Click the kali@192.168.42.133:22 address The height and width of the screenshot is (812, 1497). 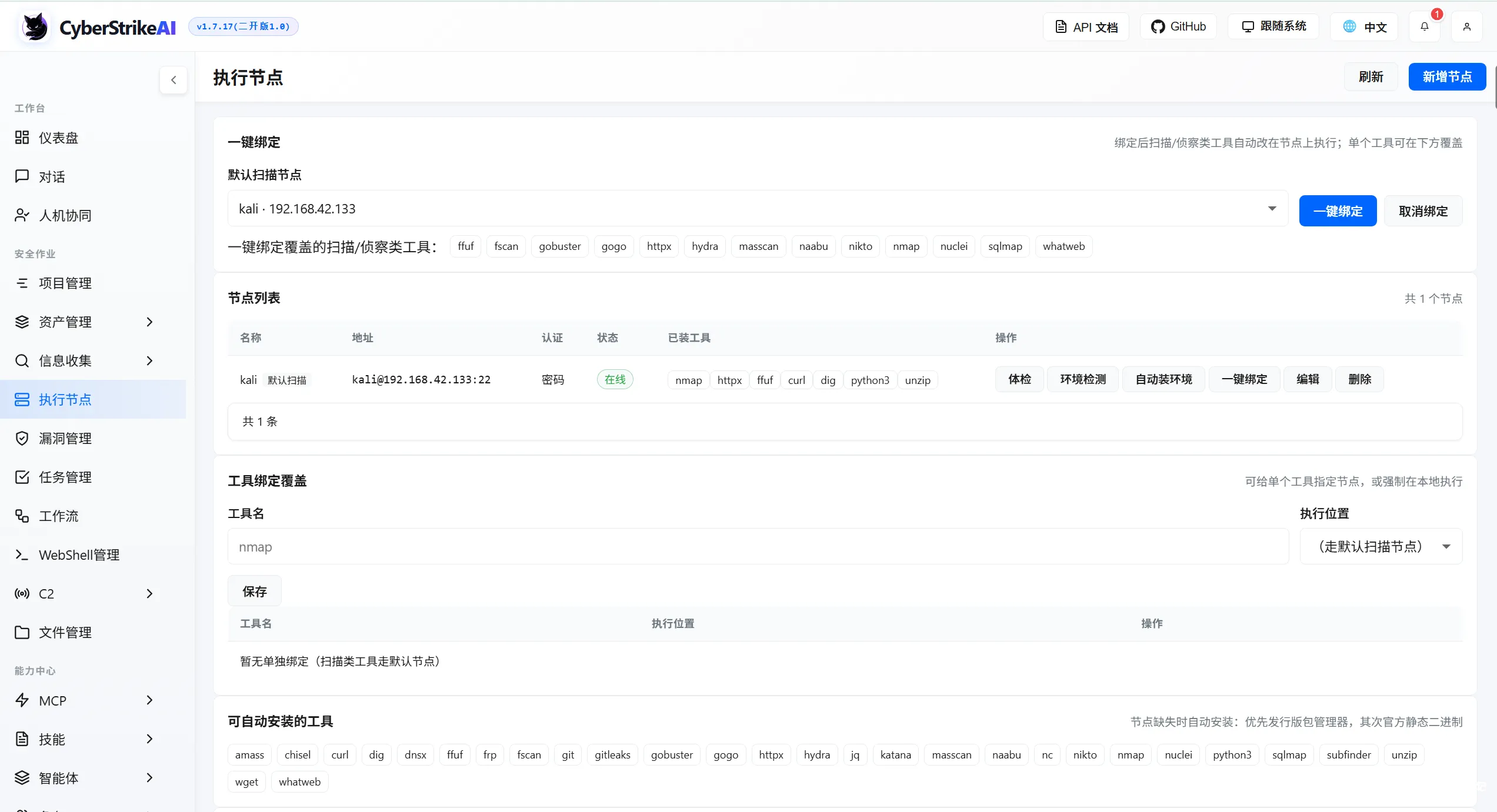pyautogui.click(x=421, y=380)
